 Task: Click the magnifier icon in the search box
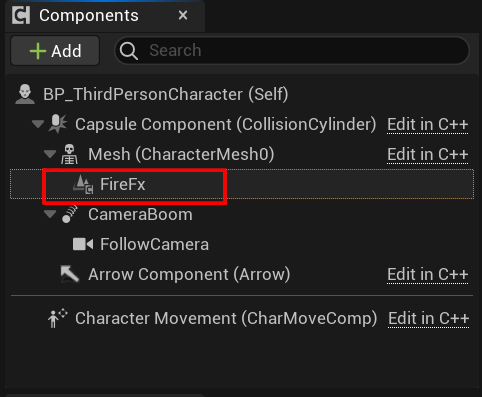click(129, 51)
